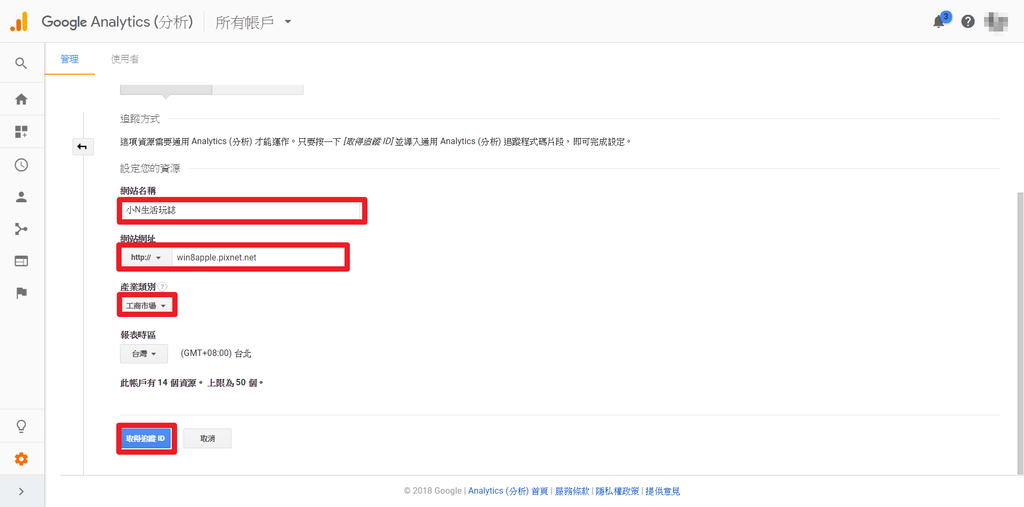Image resolution: width=1024 pixels, height=507 pixels.
Task: Go to Home via house icon
Action: (x=22, y=99)
